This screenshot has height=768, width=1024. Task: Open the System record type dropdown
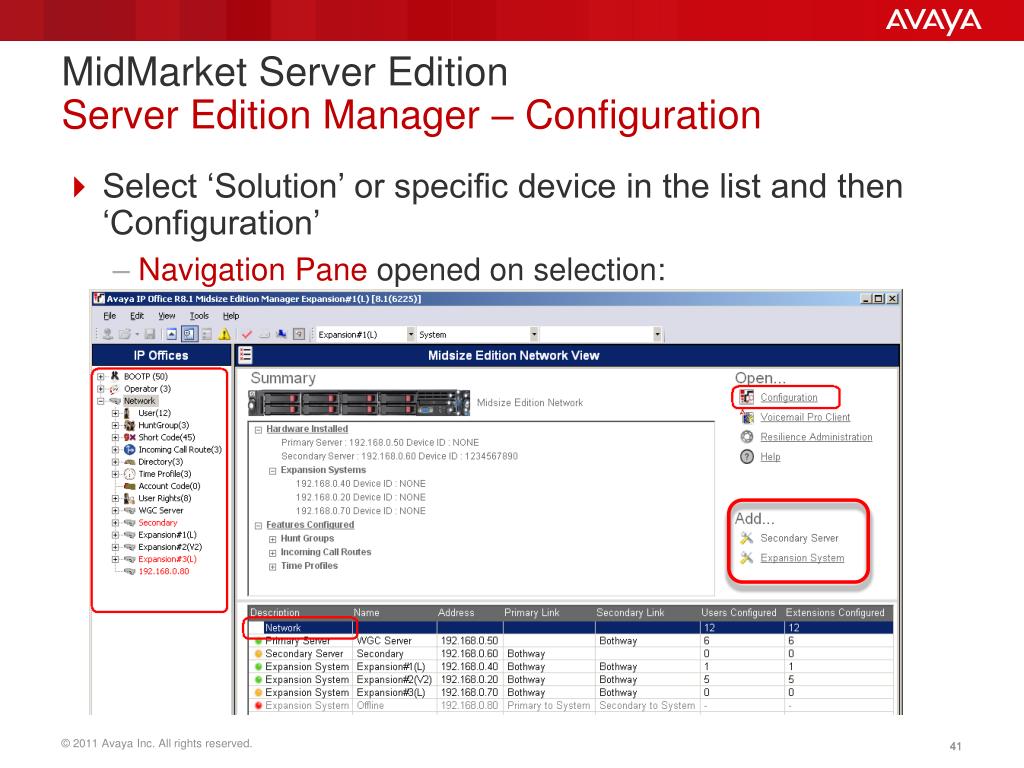click(534, 334)
